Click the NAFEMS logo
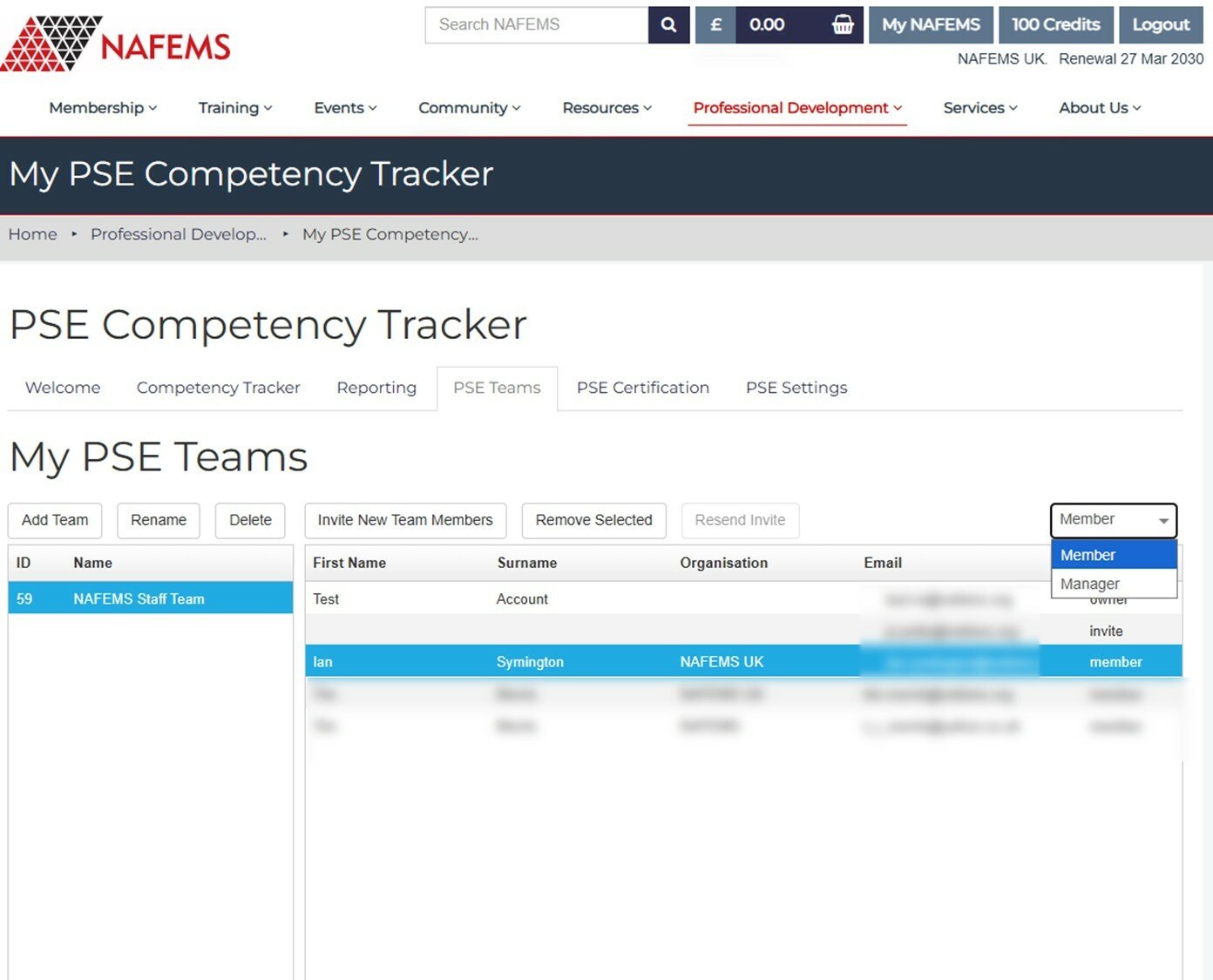Image resolution: width=1213 pixels, height=980 pixels. 116,44
